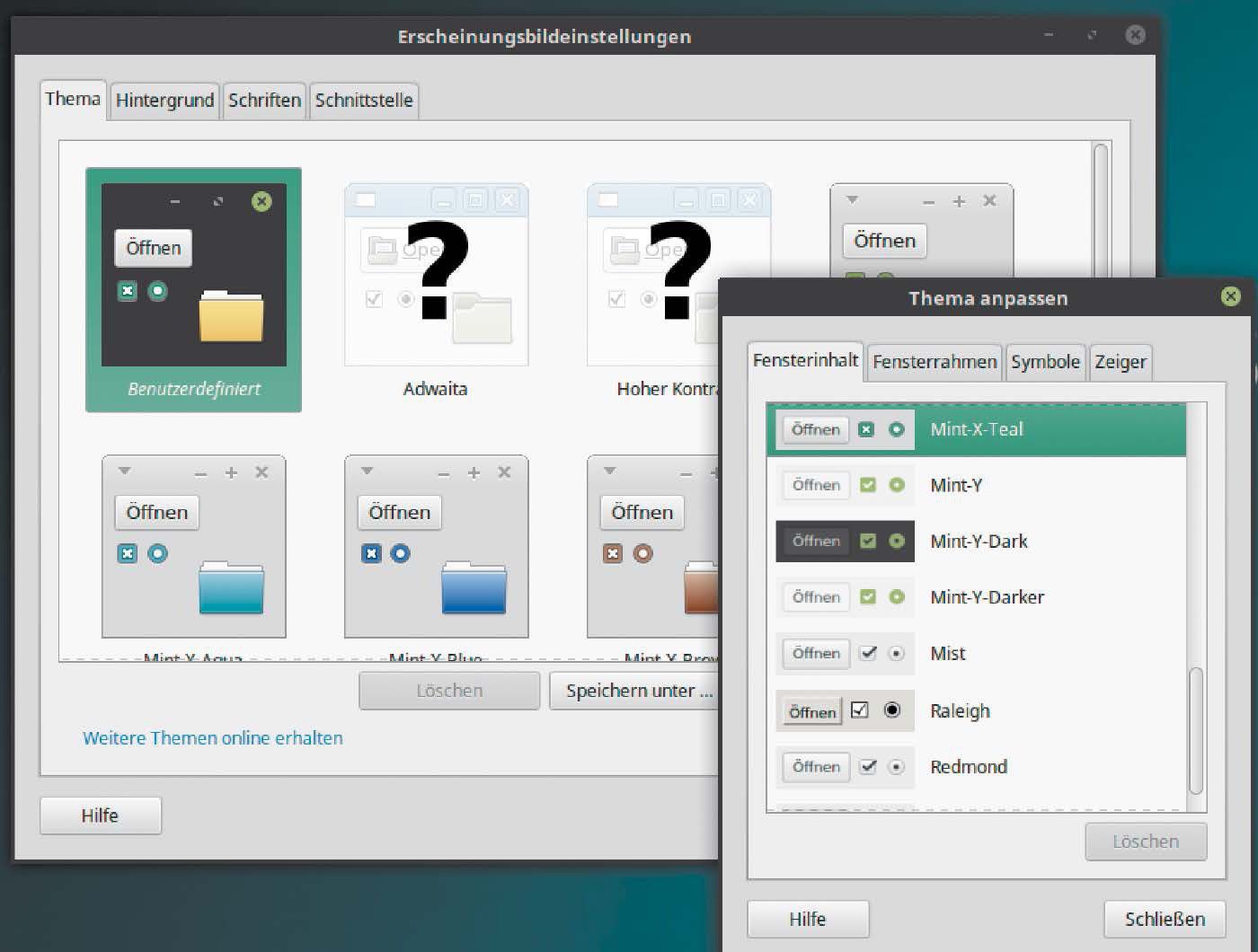Click Öffnen swatch in the Raleigh row

[x=812, y=711]
